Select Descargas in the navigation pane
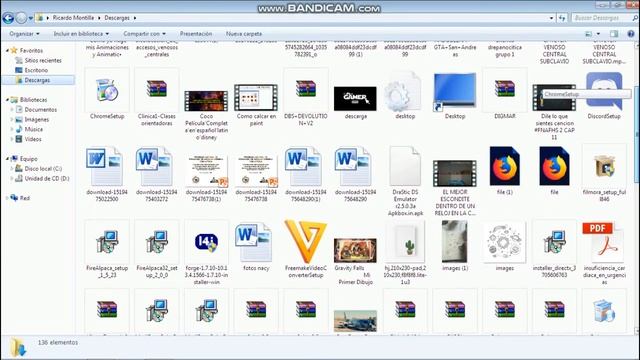 pyautogui.click(x=37, y=80)
